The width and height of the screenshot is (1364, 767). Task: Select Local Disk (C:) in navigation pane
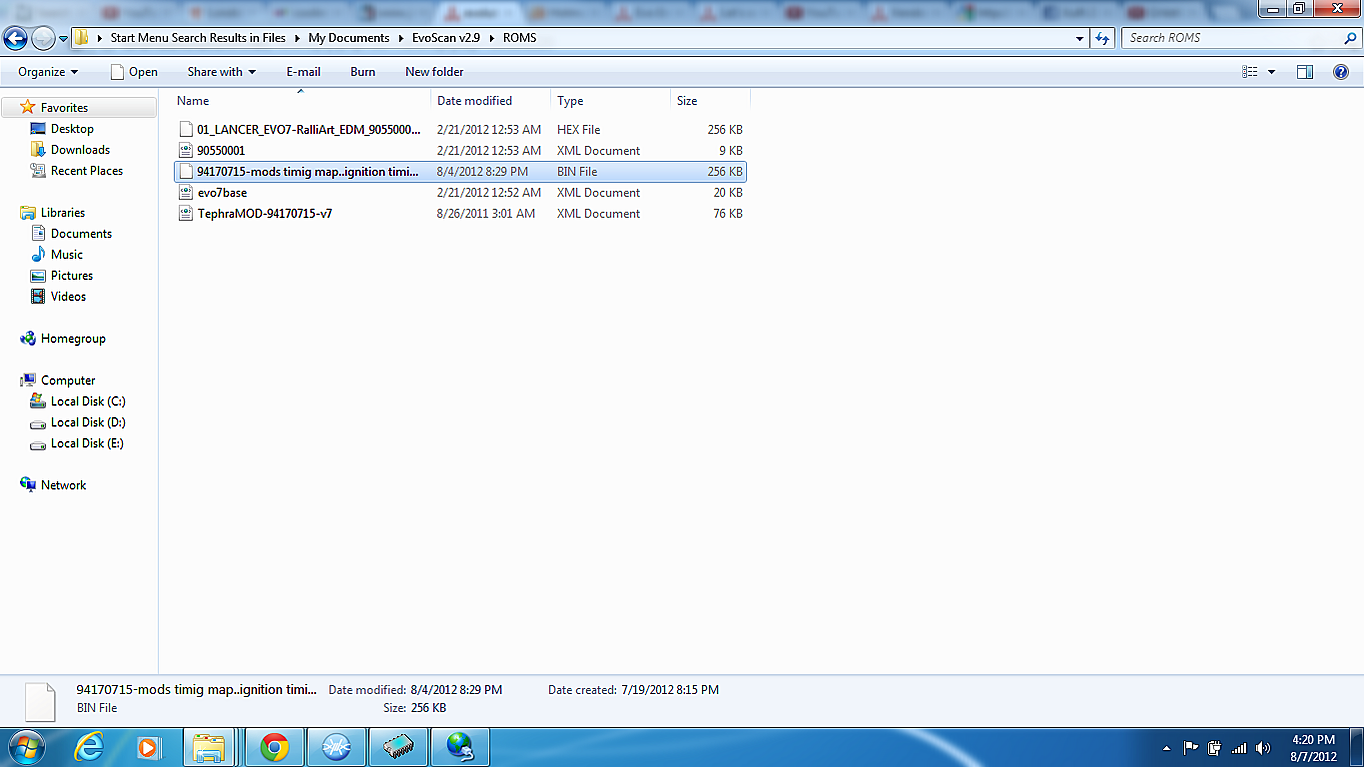(x=88, y=402)
